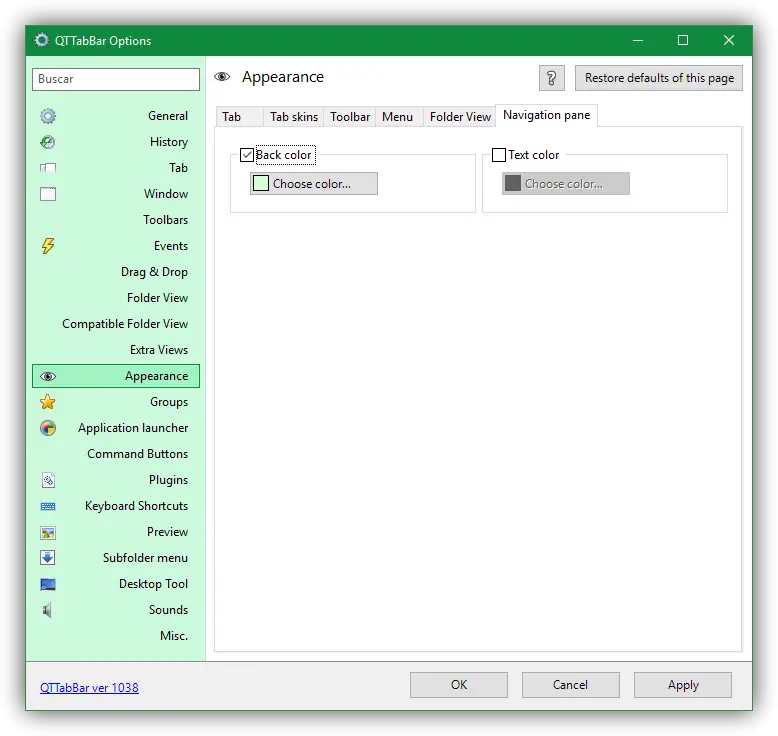Select Groups in the sidebar list
Viewport: 778px width, 736px height.
[x=116, y=402]
